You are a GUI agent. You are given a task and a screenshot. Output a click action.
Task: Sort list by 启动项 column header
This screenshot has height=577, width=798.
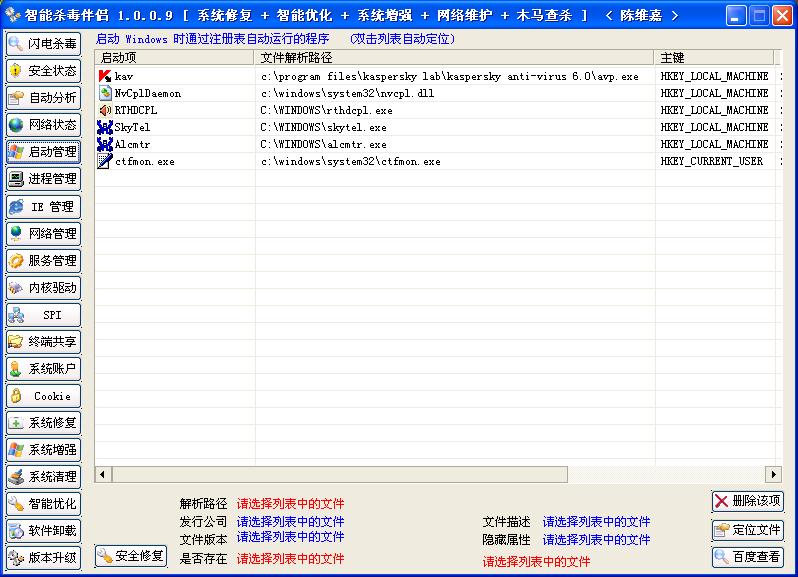(175, 58)
